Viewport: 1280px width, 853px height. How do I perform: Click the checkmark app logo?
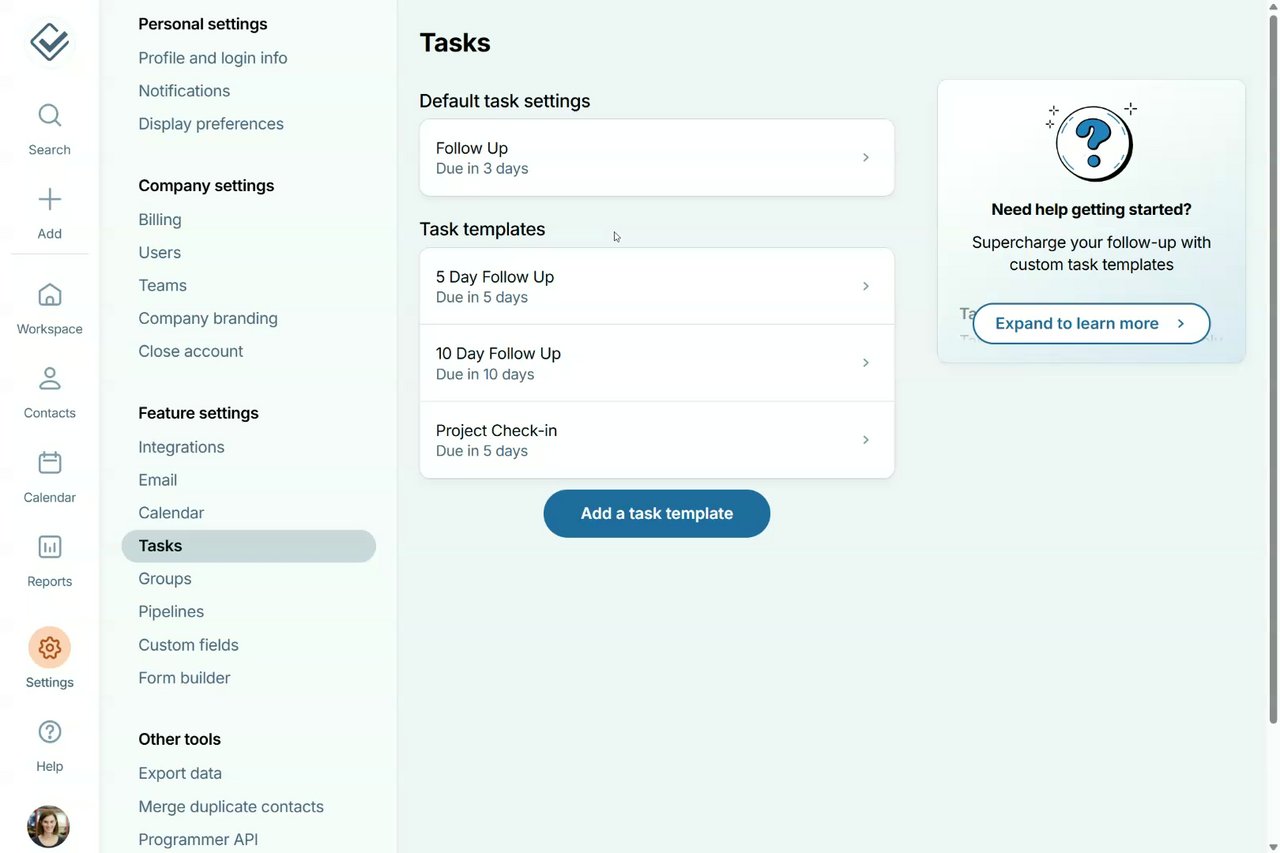(x=49, y=42)
